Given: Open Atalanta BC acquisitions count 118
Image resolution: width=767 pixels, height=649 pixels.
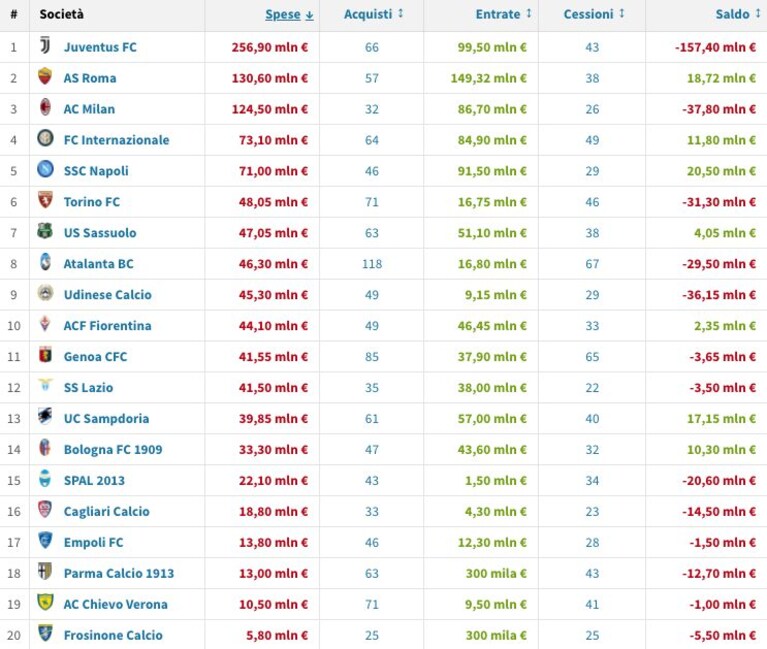Looking at the screenshot, I should [372, 264].
